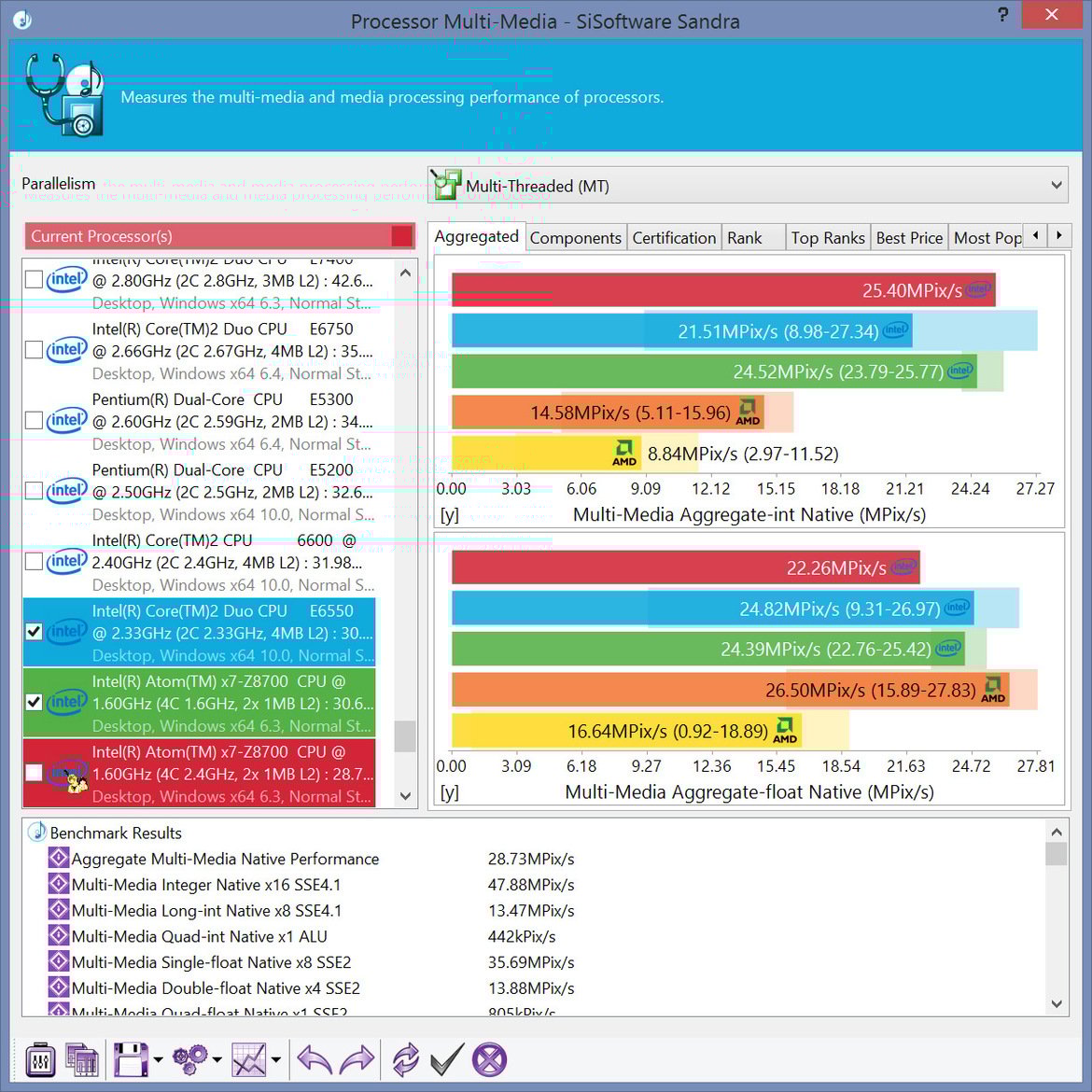Check the Core2 CPU 6600 checkbox
The image size is (1092, 1092).
pyautogui.click(x=34, y=561)
